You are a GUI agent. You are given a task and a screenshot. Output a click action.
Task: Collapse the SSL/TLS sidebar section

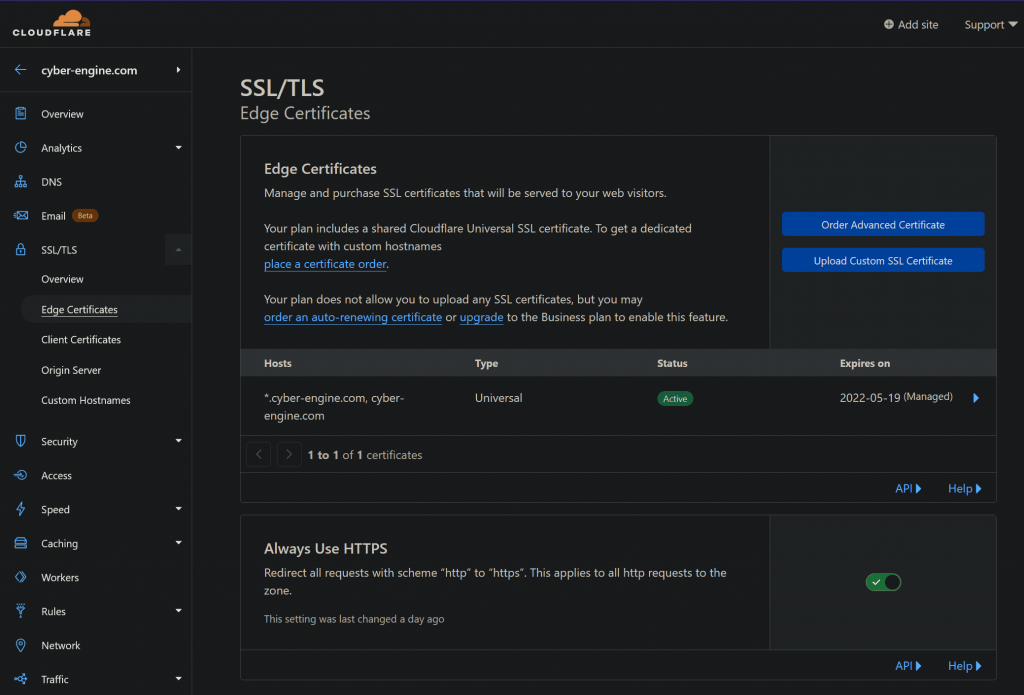click(178, 250)
